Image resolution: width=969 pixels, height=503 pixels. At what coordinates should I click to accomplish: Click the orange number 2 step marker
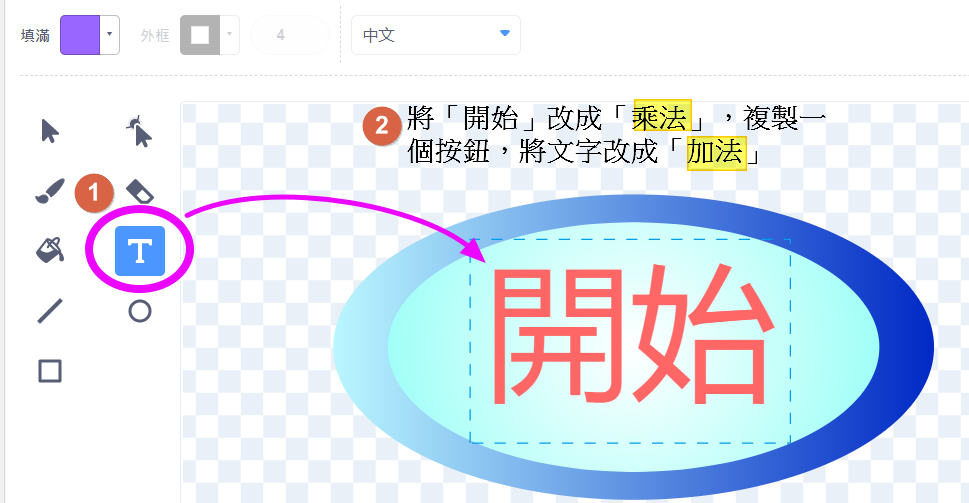(381, 127)
